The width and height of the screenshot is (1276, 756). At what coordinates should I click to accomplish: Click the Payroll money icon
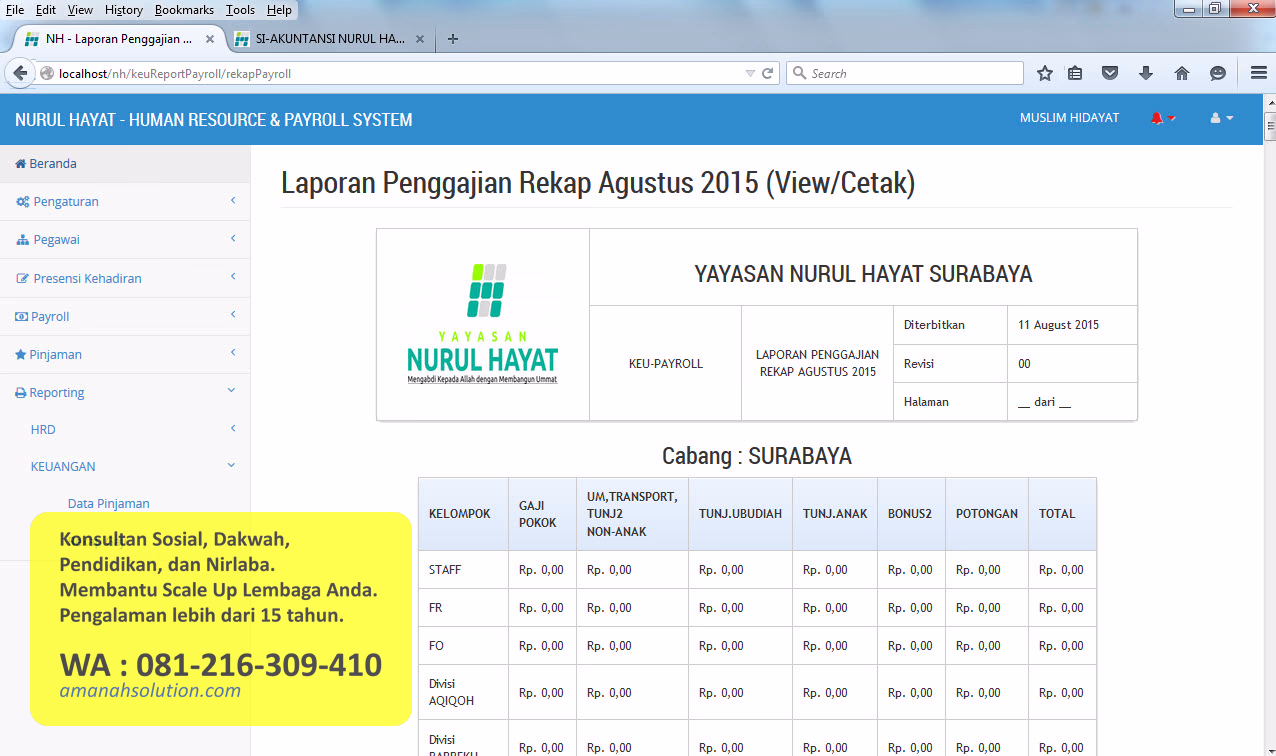tap(22, 317)
